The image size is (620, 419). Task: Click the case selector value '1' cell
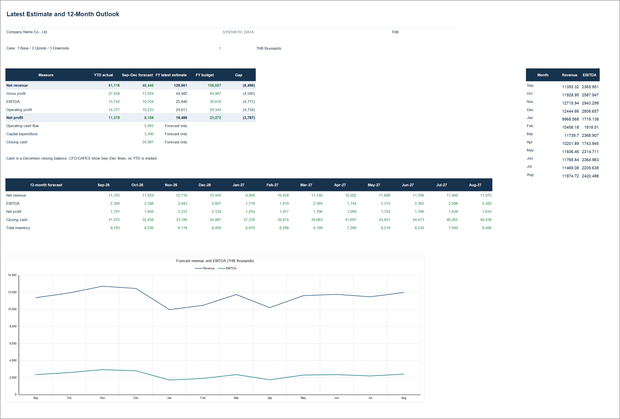click(x=220, y=48)
